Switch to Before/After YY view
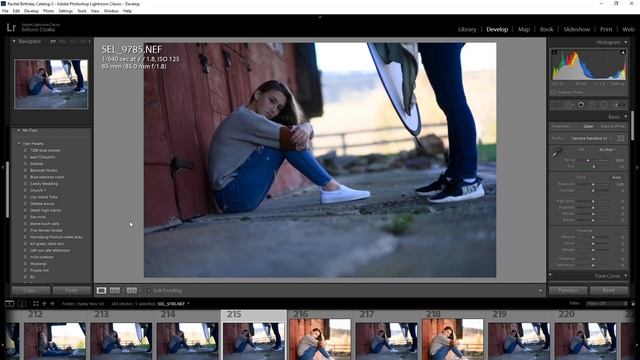Viewport: 640px width, 360px height. [132, 291]
